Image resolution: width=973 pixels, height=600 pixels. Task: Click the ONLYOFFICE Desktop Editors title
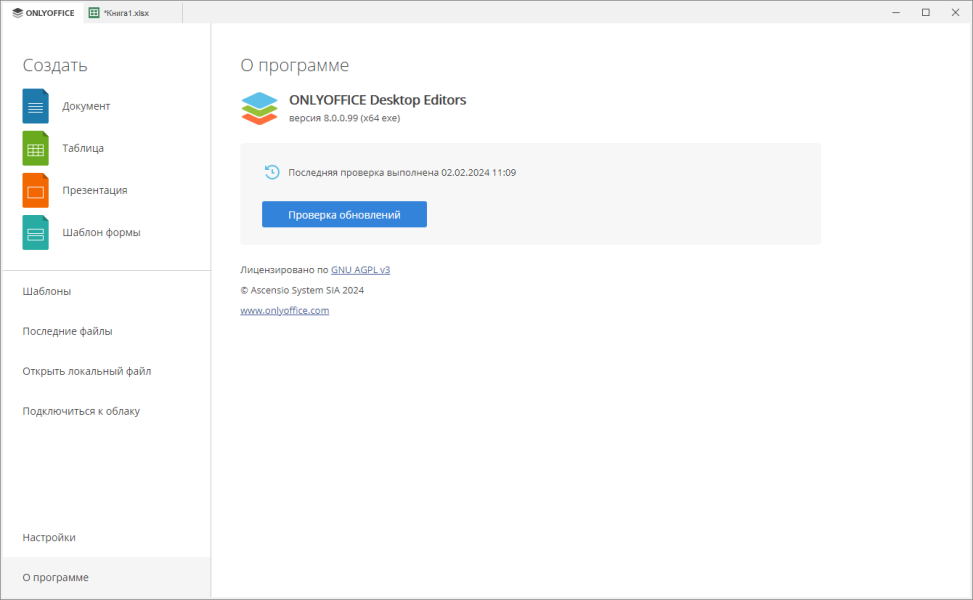[377, 100]
